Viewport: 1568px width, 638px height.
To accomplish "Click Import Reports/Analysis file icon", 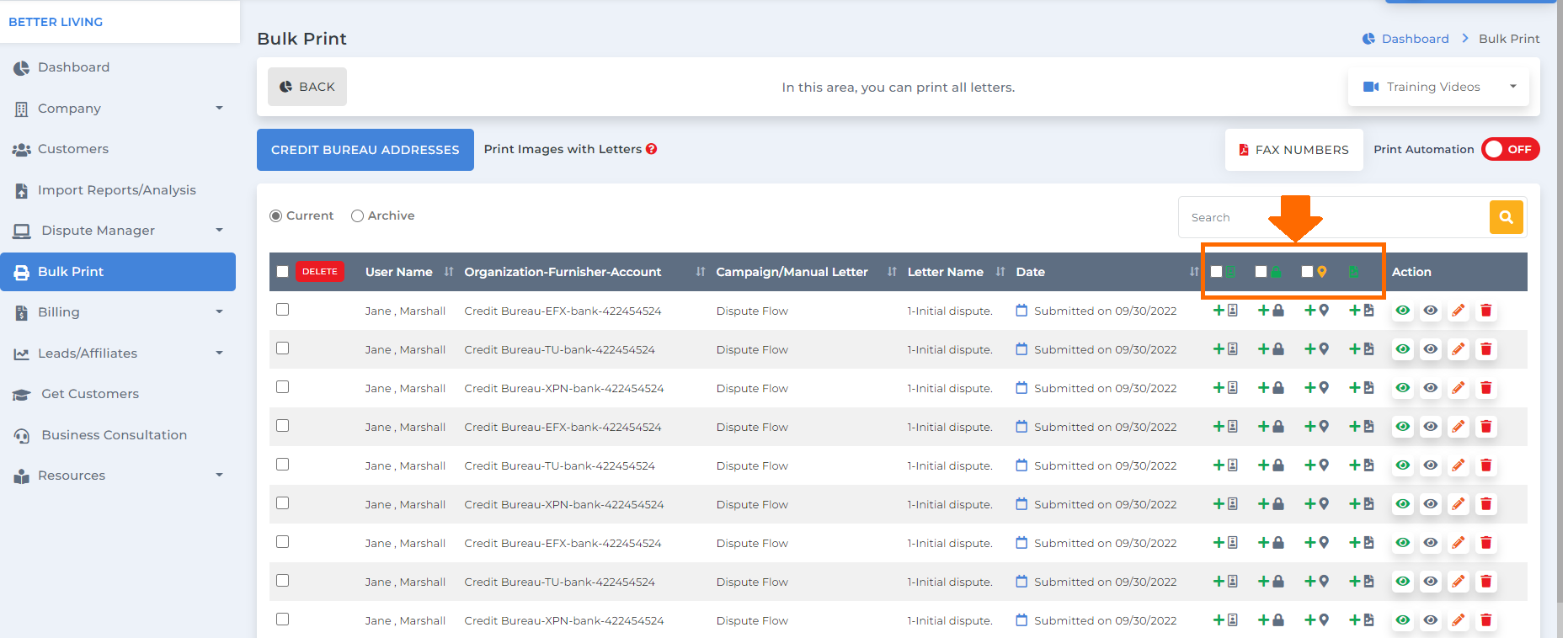I will pos(21,191).
